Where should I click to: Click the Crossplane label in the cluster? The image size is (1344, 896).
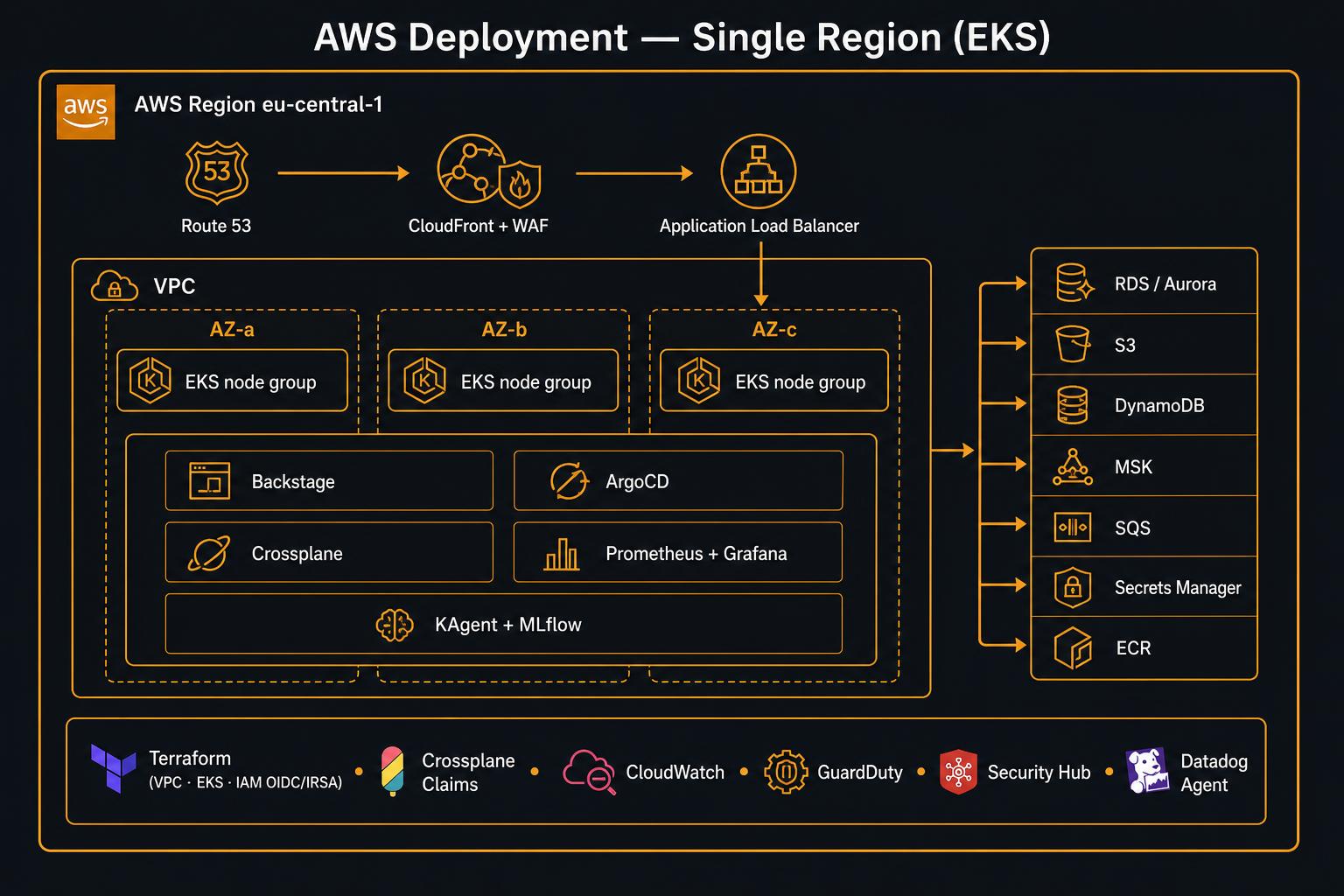297,554
